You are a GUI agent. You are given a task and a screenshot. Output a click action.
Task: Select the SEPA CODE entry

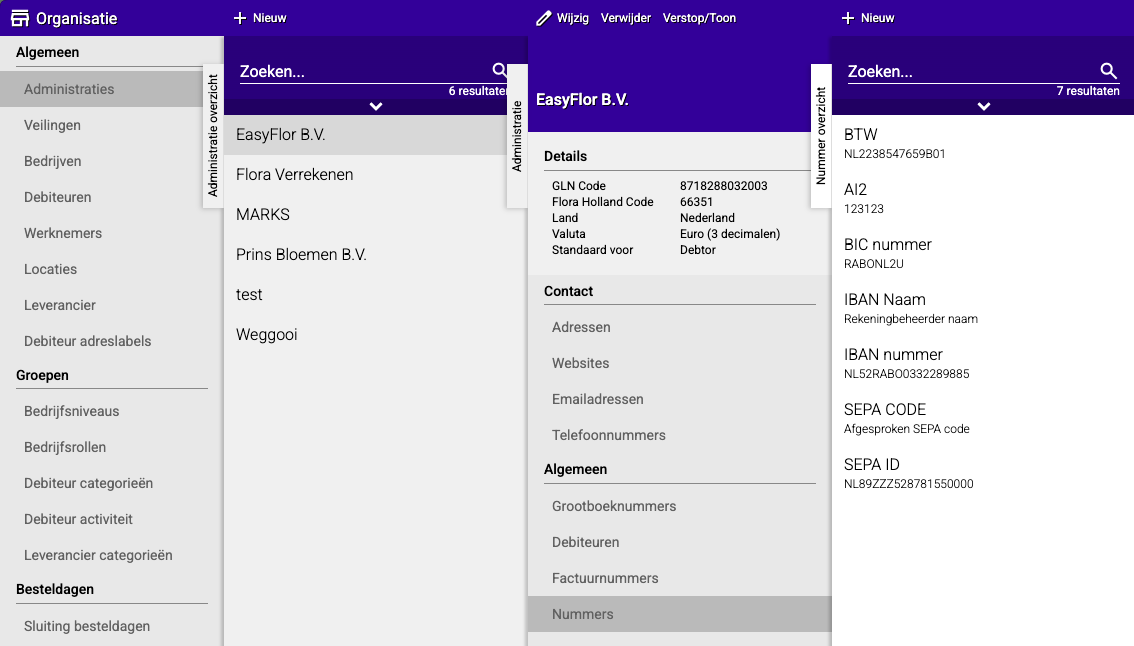pyautogui.click(x=983, y=418)
